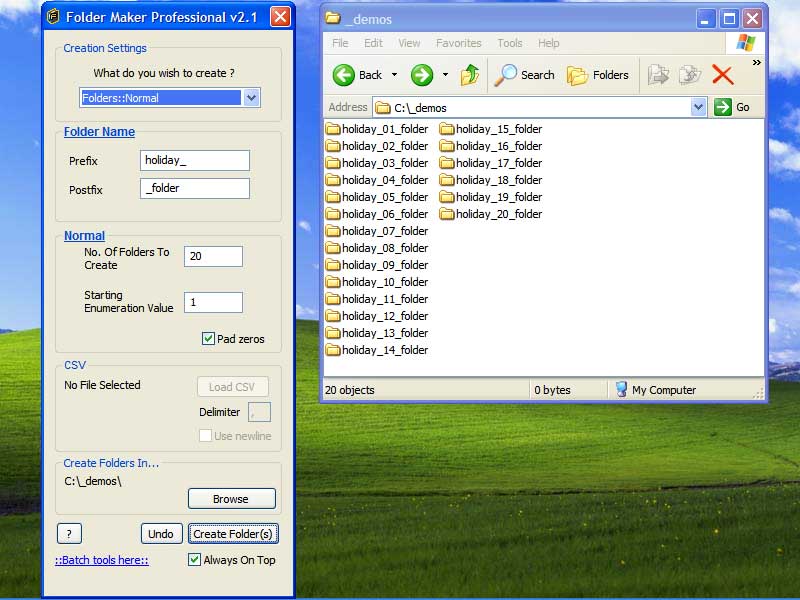The image size is (800, 600).
Task: Uncheck the Pad zeros checkbox
Action: (x=208, y=339)
